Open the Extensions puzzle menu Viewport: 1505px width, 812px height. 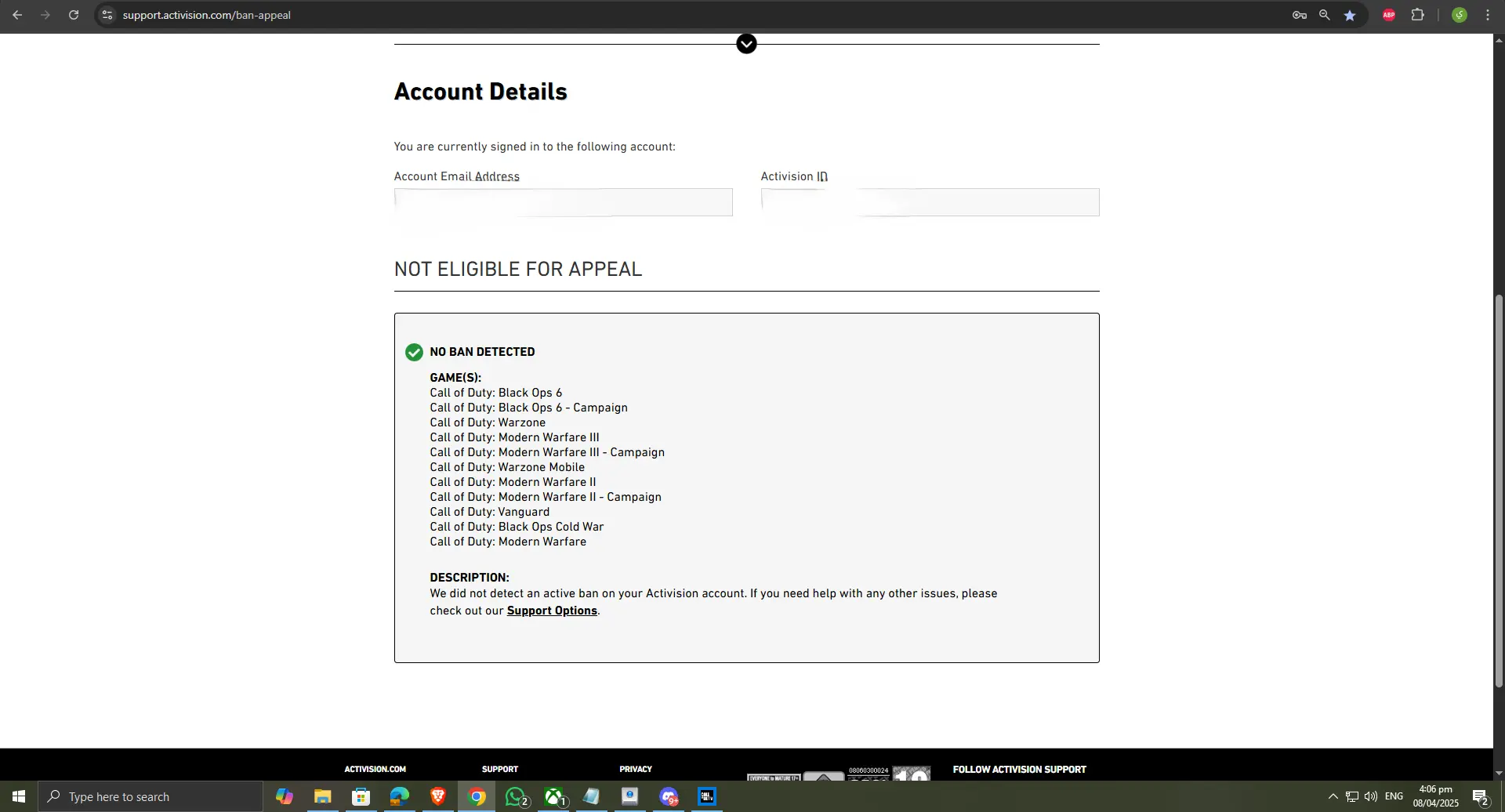tap(1417, 15)
